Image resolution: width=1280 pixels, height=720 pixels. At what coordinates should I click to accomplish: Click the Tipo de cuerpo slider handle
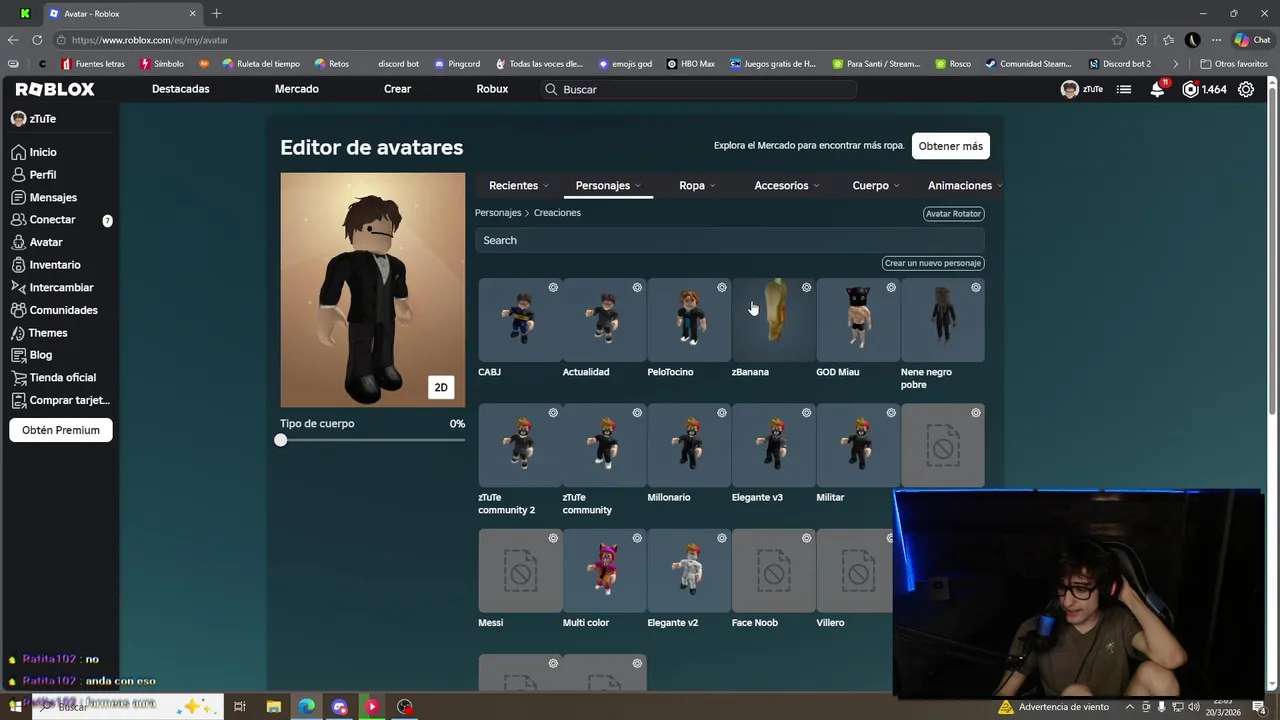tap(281, 440)
